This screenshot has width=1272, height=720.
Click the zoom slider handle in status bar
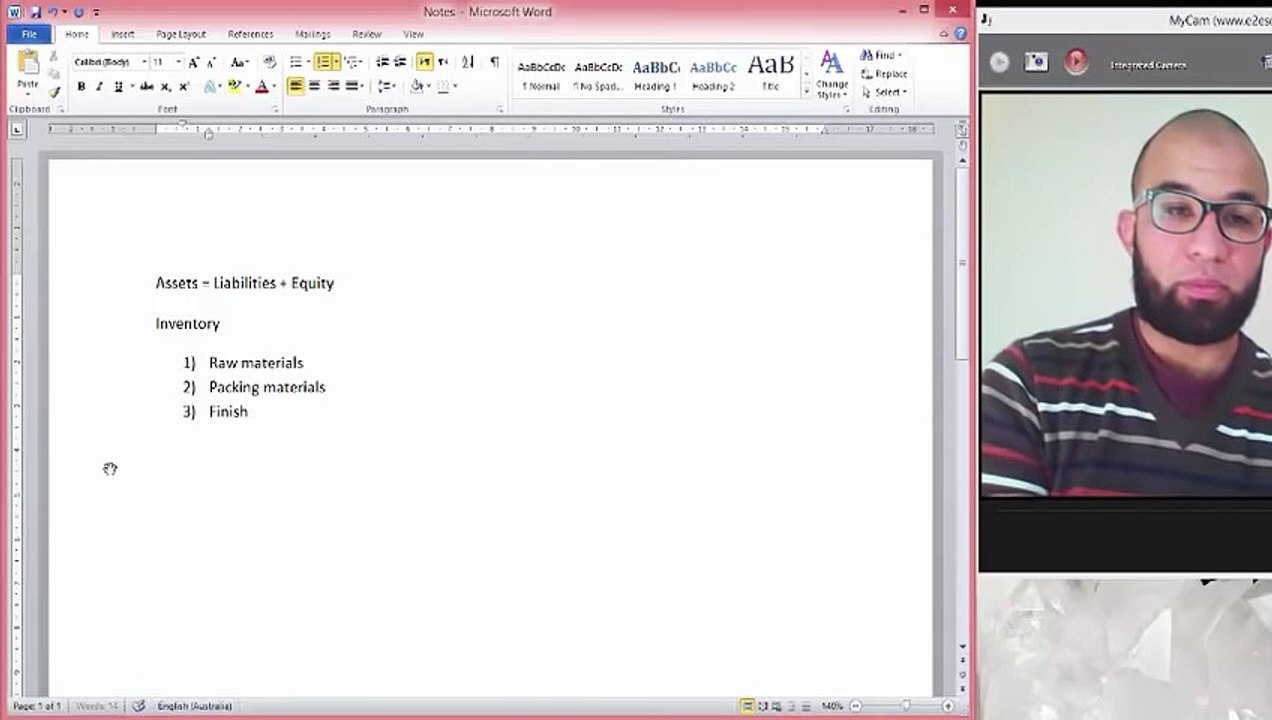pos(906,706)
